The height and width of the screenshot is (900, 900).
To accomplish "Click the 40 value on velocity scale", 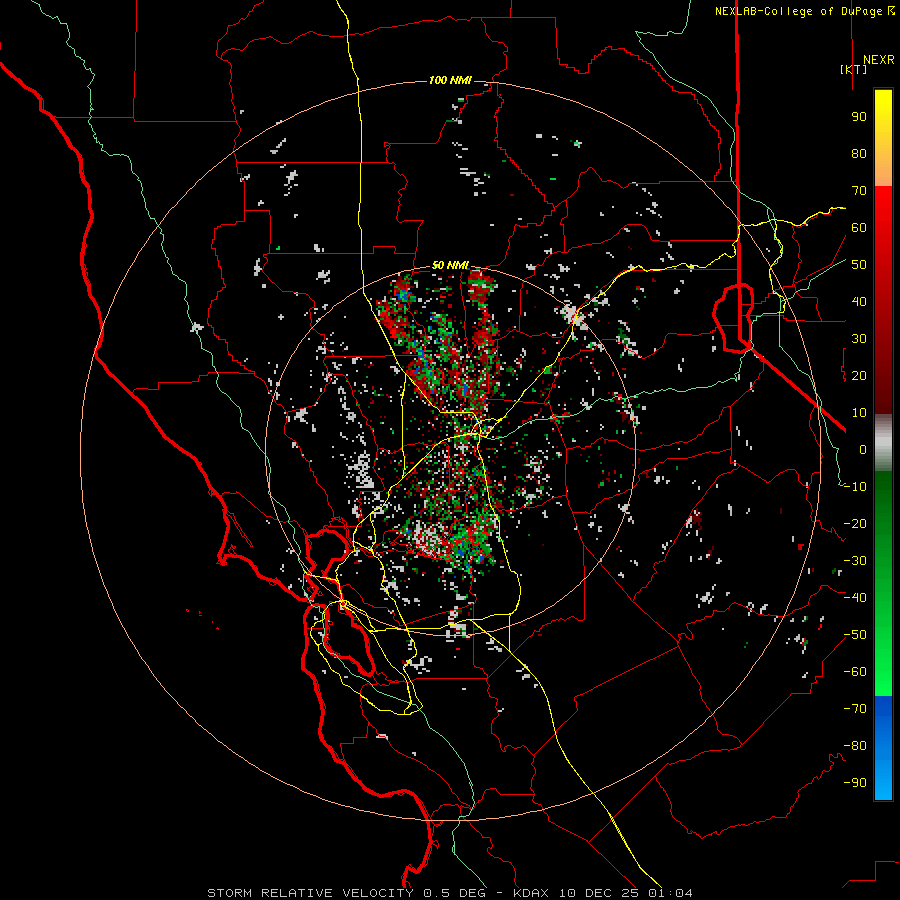I will 859,302.
